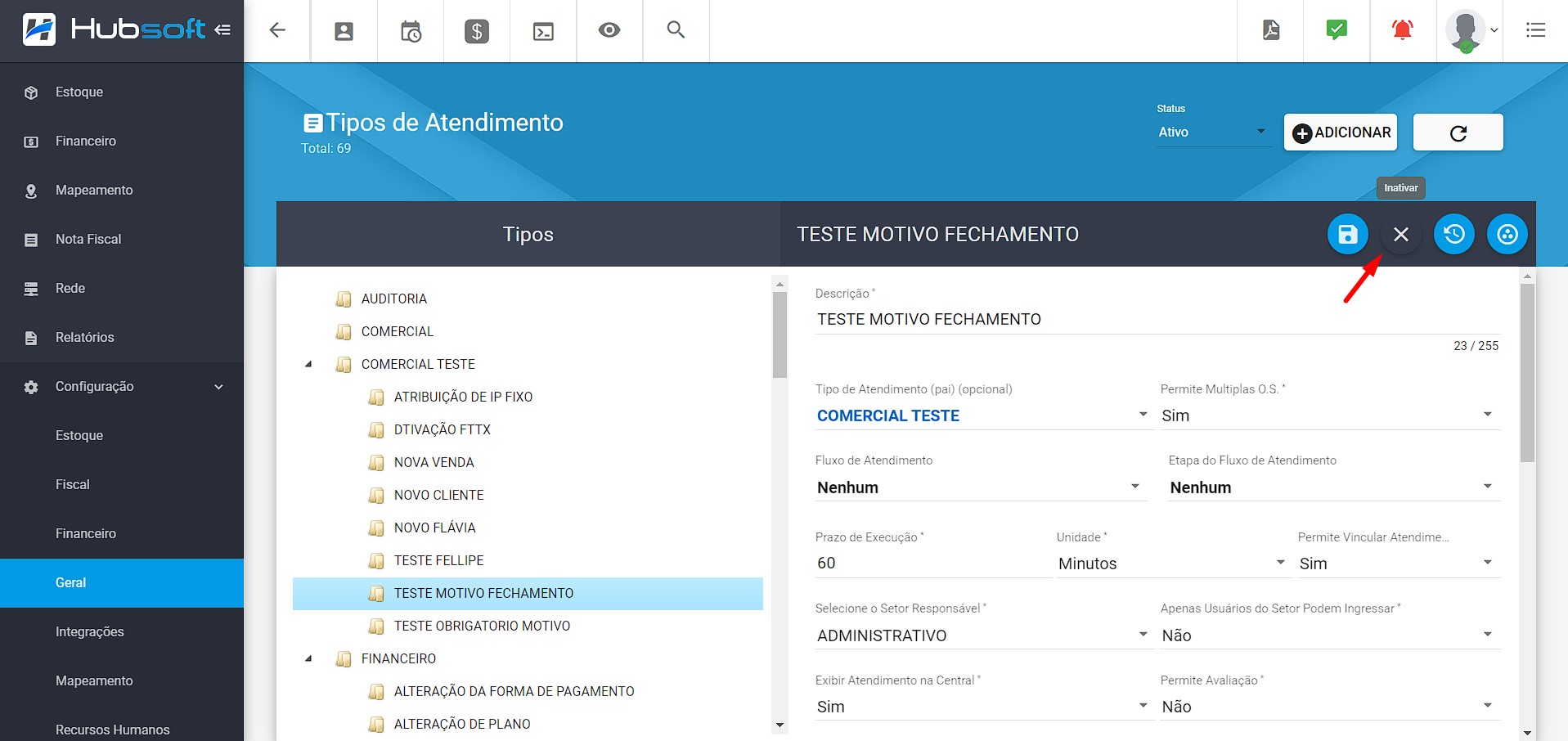1568x741 pixels.
Task: Click the eye visibility icon in toolbar
Action: click(x=609, y=30)
